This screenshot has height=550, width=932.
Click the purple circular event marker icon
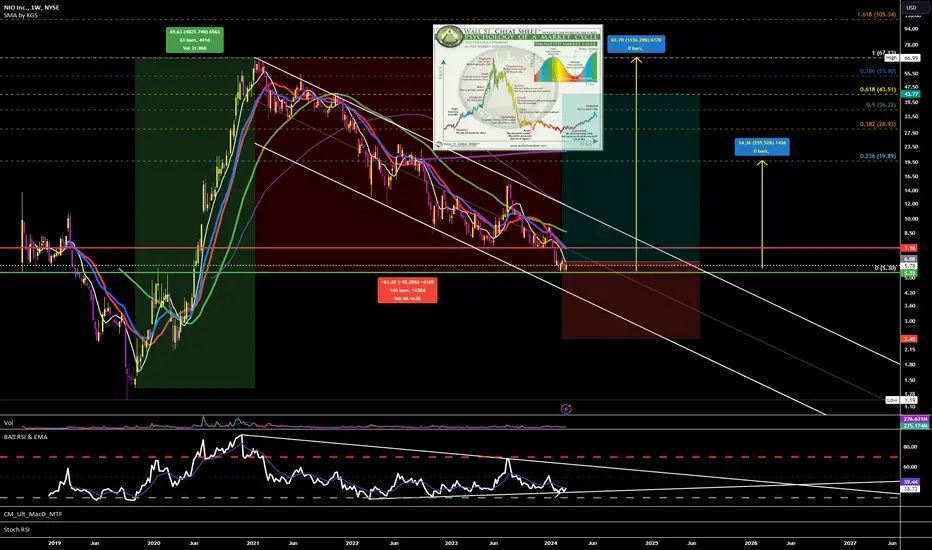[566, 408]
